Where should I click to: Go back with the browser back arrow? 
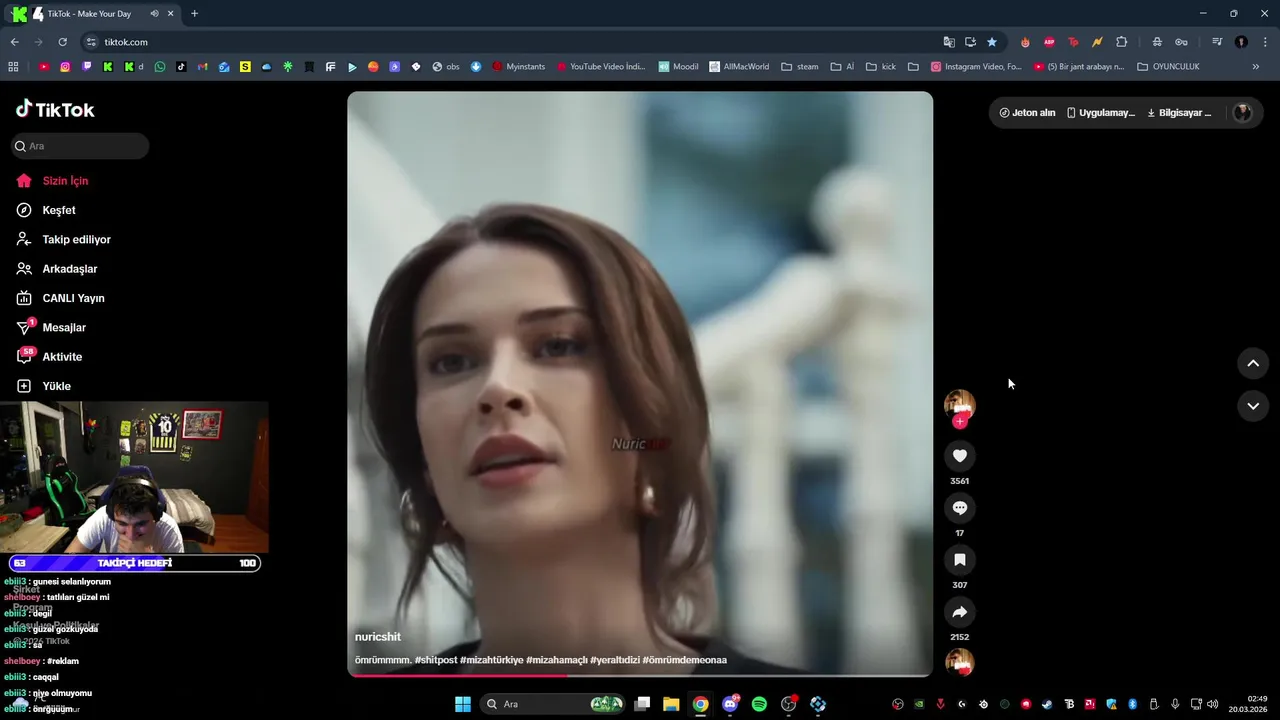point(14,42)
